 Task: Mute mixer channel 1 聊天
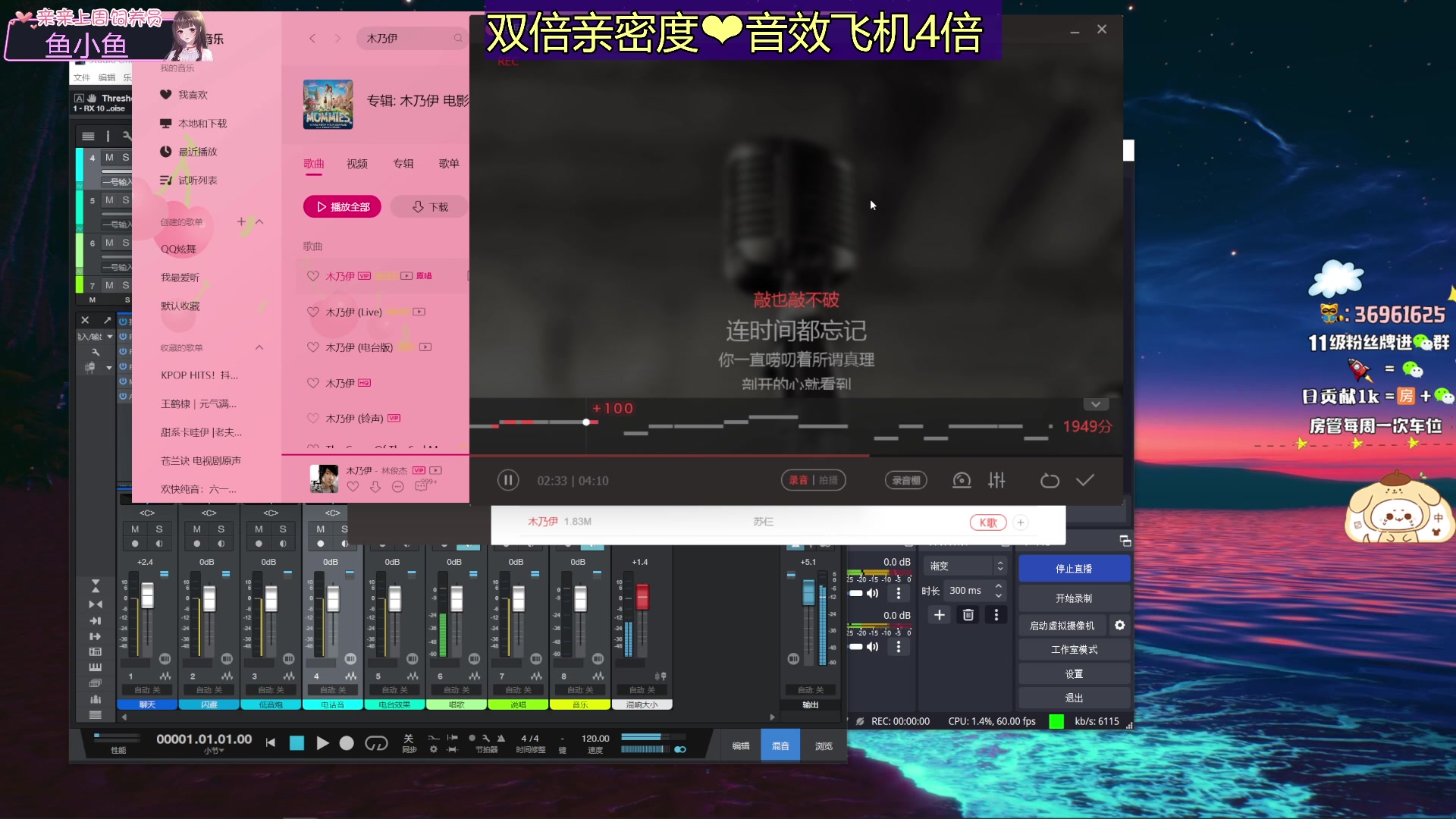(x=135, y=529)
